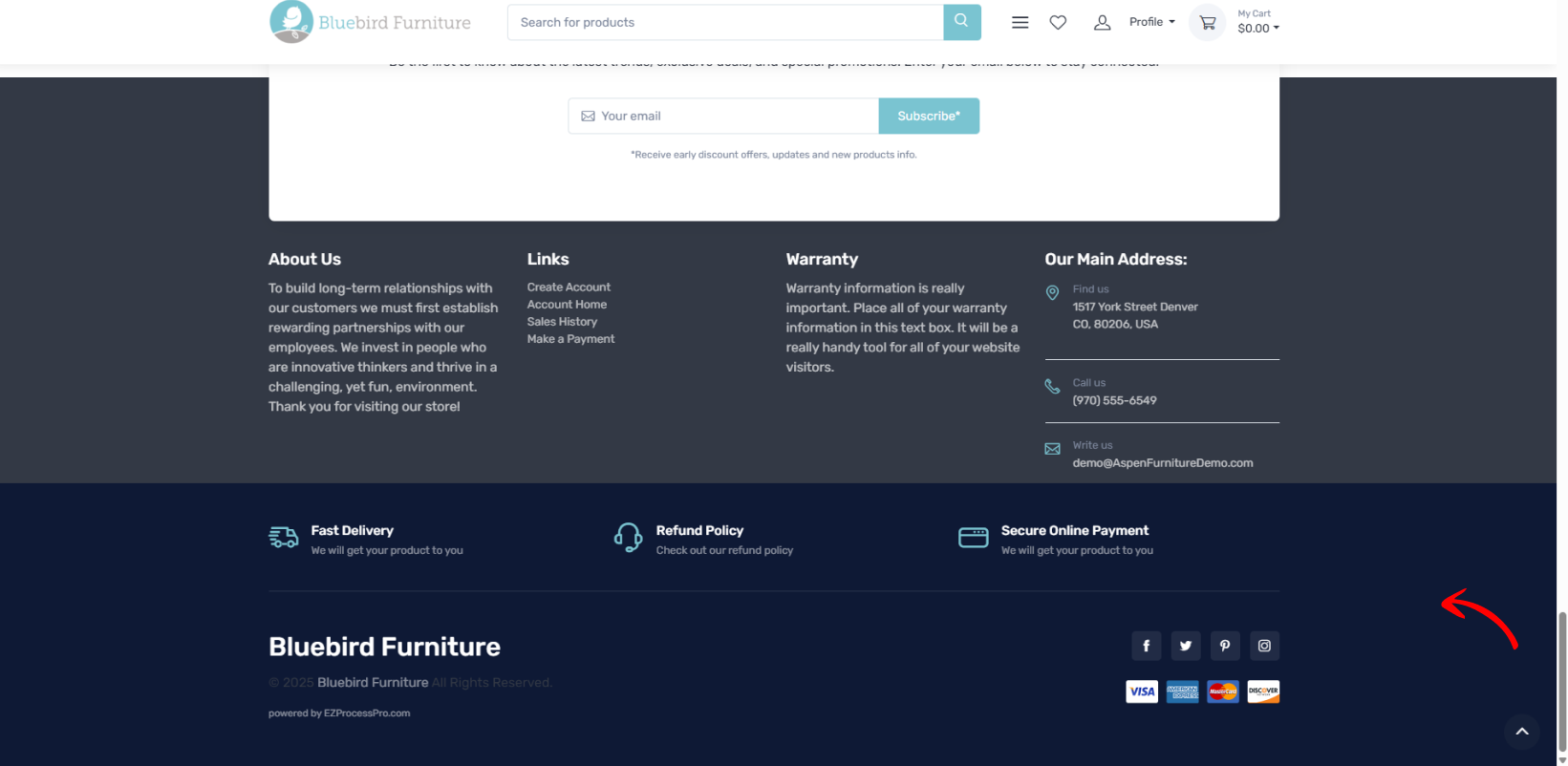Click the page vertical scrollbar thumb
1568x766 pixels.
tap(1562, 682)
